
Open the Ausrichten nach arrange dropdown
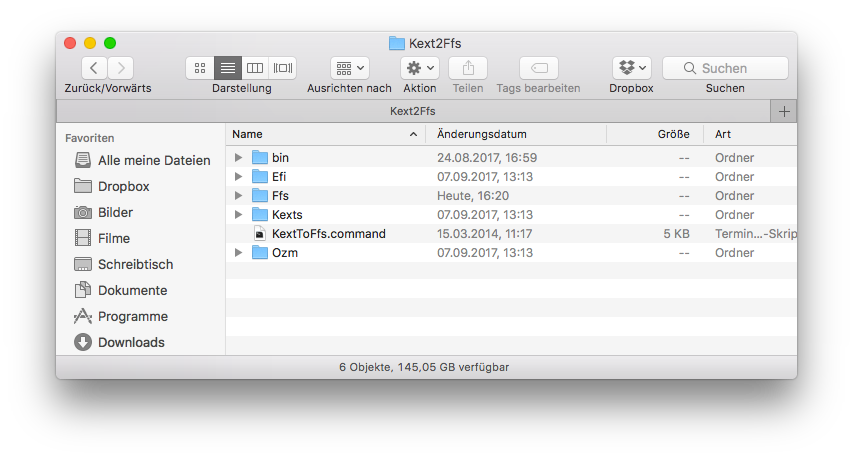point(349,68)
